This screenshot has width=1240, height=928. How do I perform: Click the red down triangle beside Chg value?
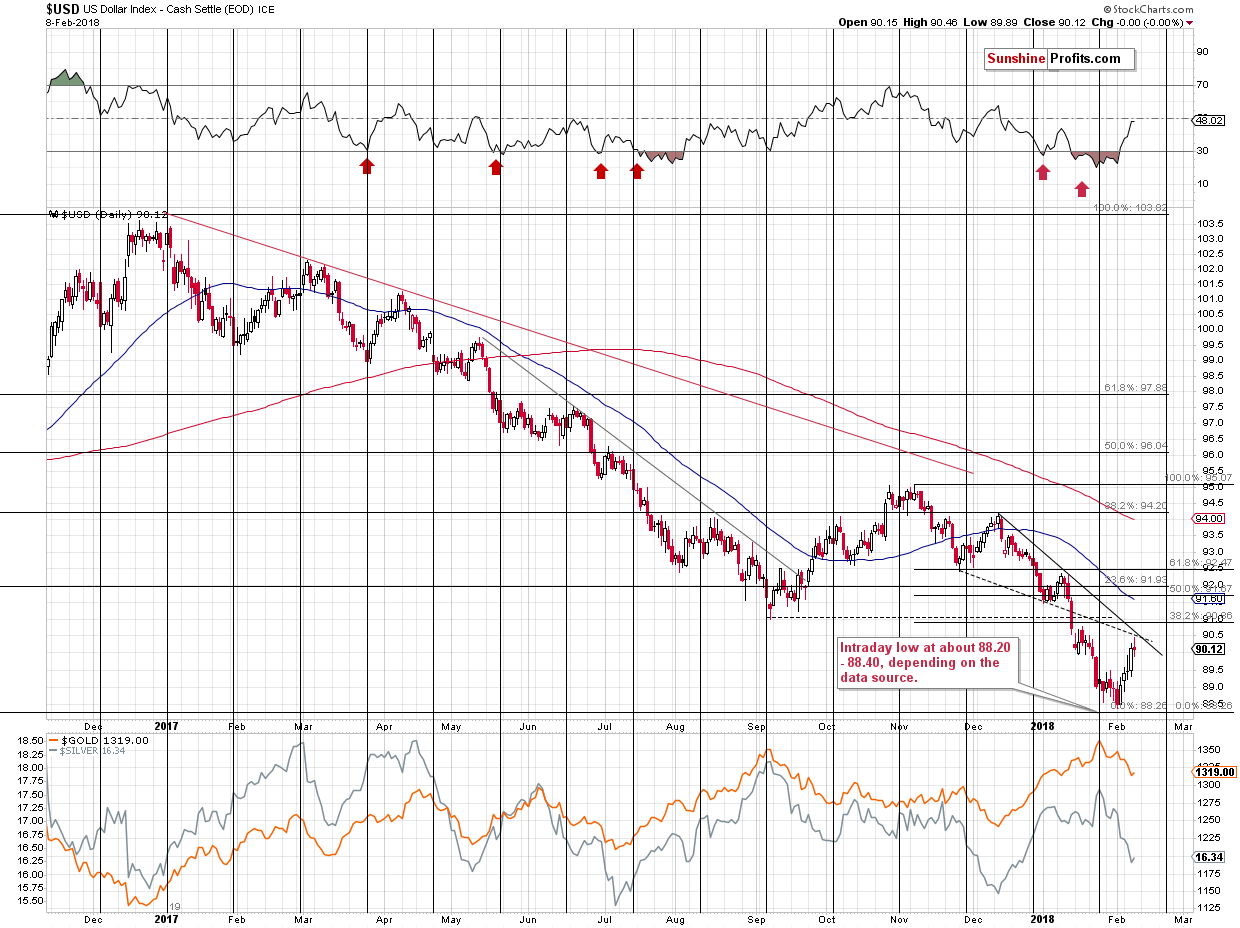(1188, 22)
